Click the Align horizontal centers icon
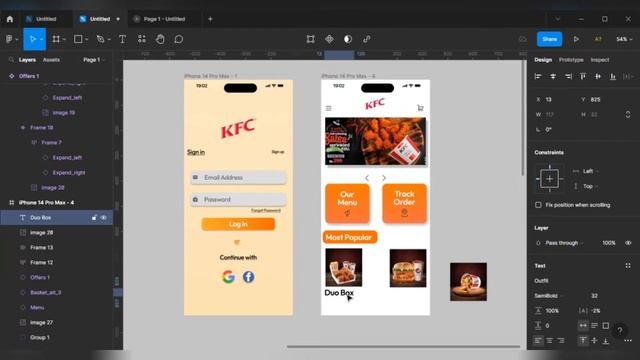640x360 pixels. coord(553,76)
